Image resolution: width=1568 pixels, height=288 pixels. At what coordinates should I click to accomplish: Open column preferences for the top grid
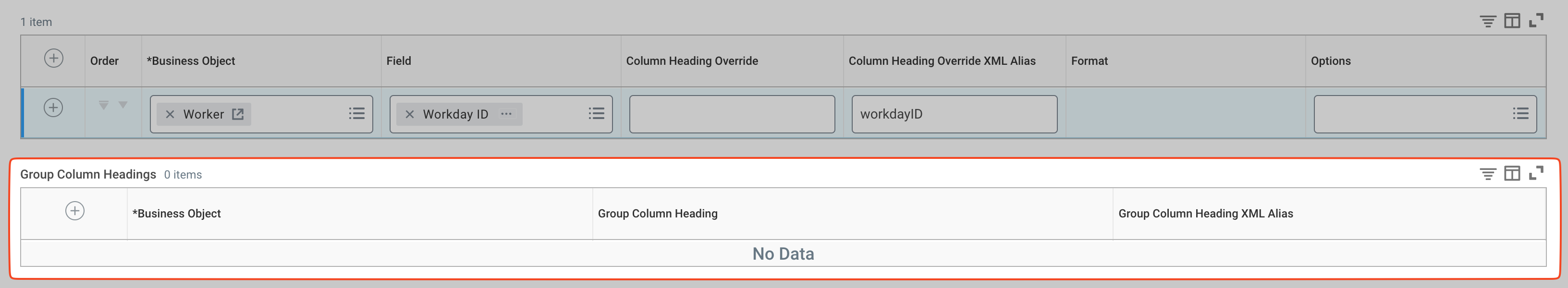pyautogui.click(x=1511, y=21)
